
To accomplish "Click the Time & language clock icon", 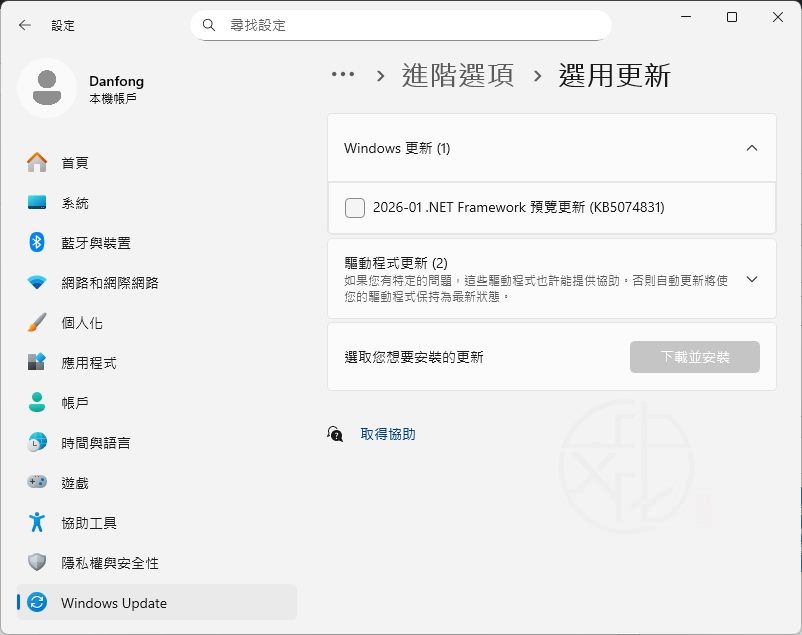I will pyautogui.click(x=37, y=442).
